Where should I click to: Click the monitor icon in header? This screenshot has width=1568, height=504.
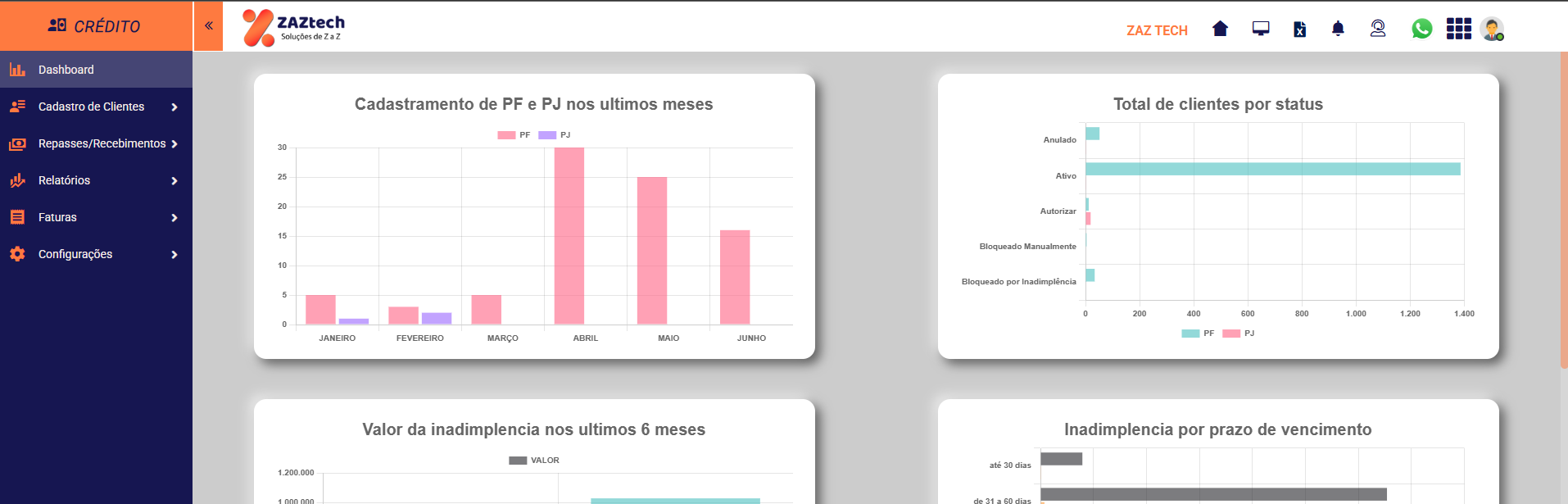pyautogui.click(x=1261, y=29)
